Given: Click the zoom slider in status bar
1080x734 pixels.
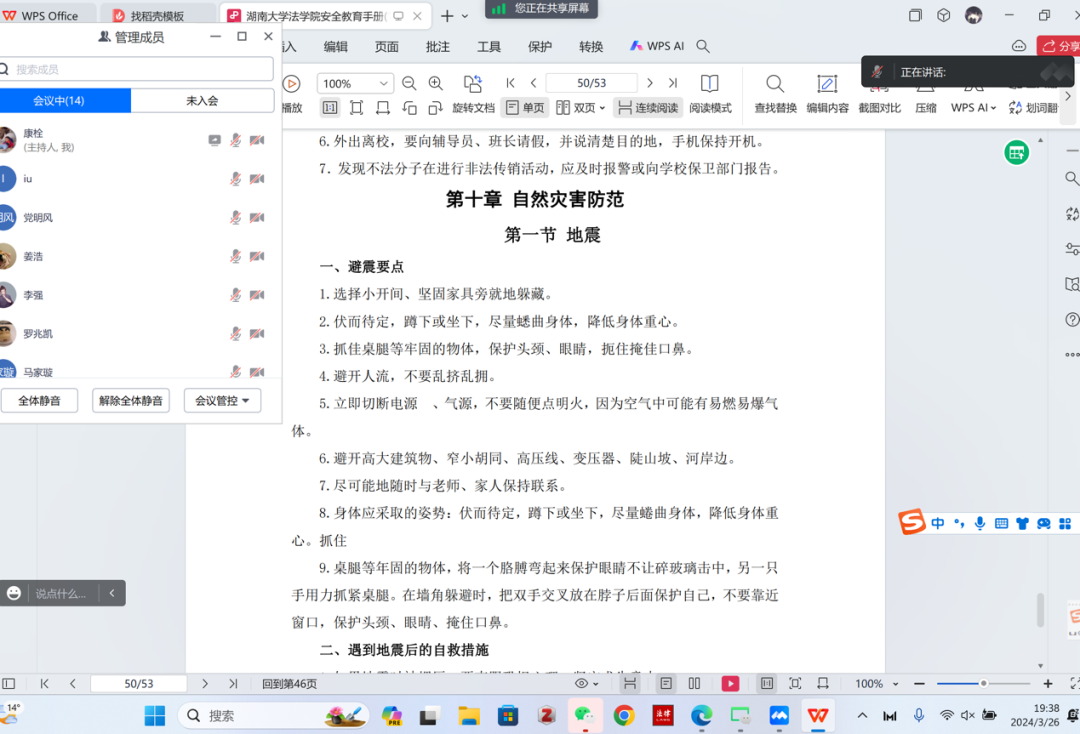Looking at the screenshot, I should click(x=983, y=684).
